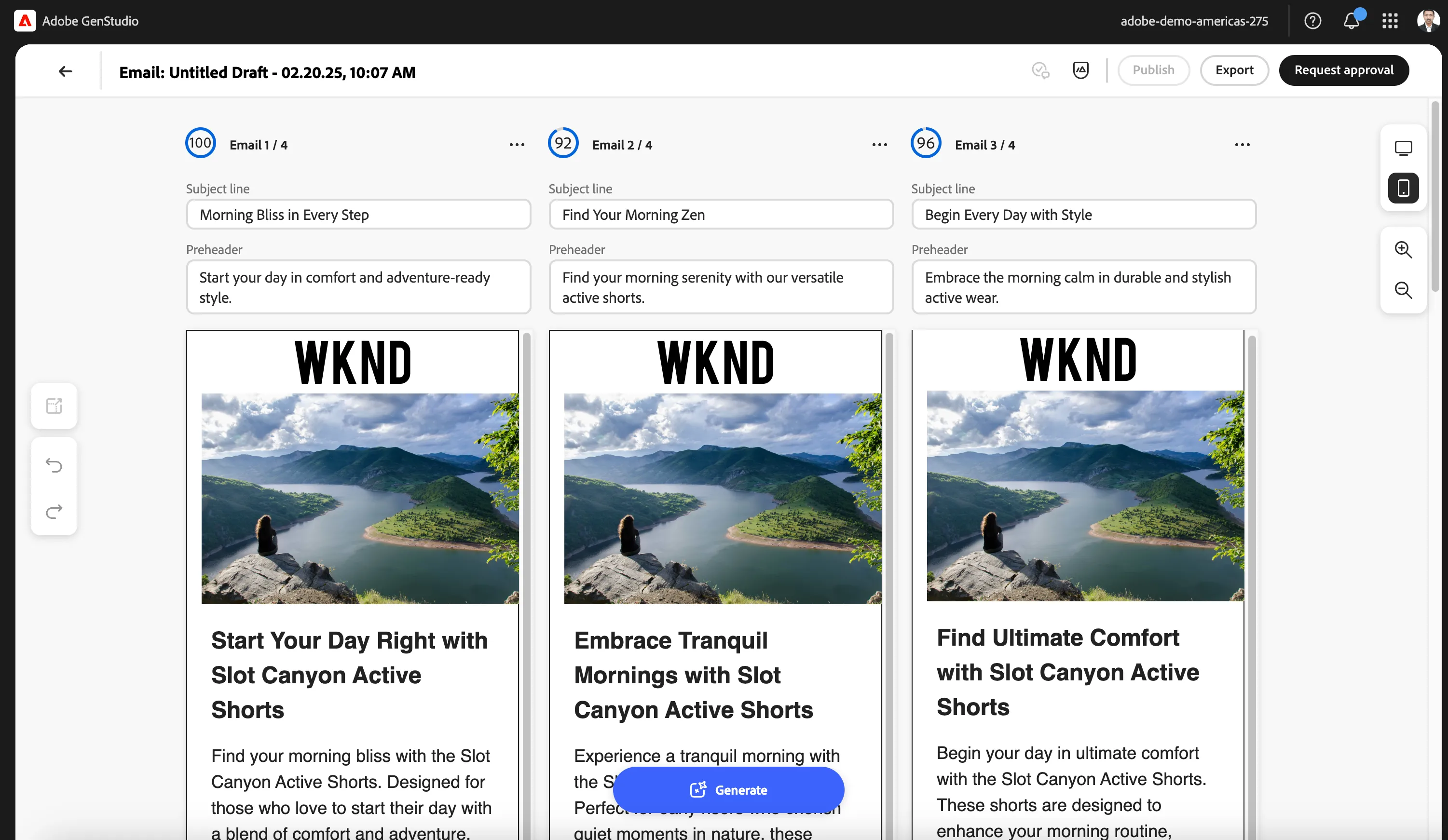Image resolution: width=1448 pixels, height=840 pixels.
Task: Open the help question-mark icon
Action: (1312, 21)
